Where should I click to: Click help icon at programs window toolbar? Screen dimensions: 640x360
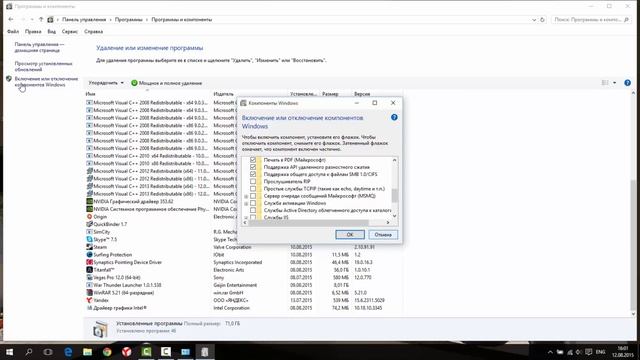coord(627,83)
